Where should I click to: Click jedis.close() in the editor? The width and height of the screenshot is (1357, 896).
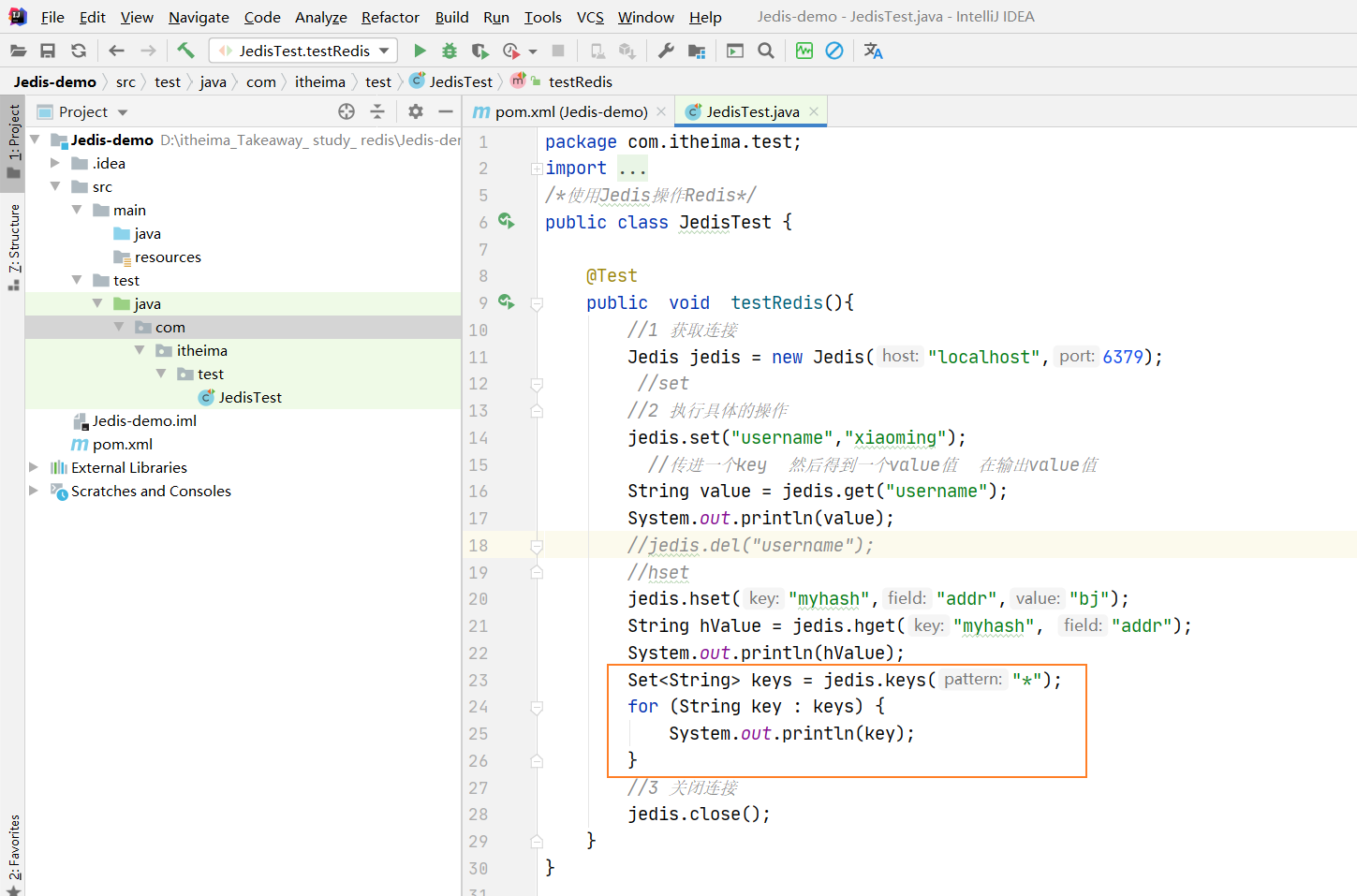[x=699, y=814]
